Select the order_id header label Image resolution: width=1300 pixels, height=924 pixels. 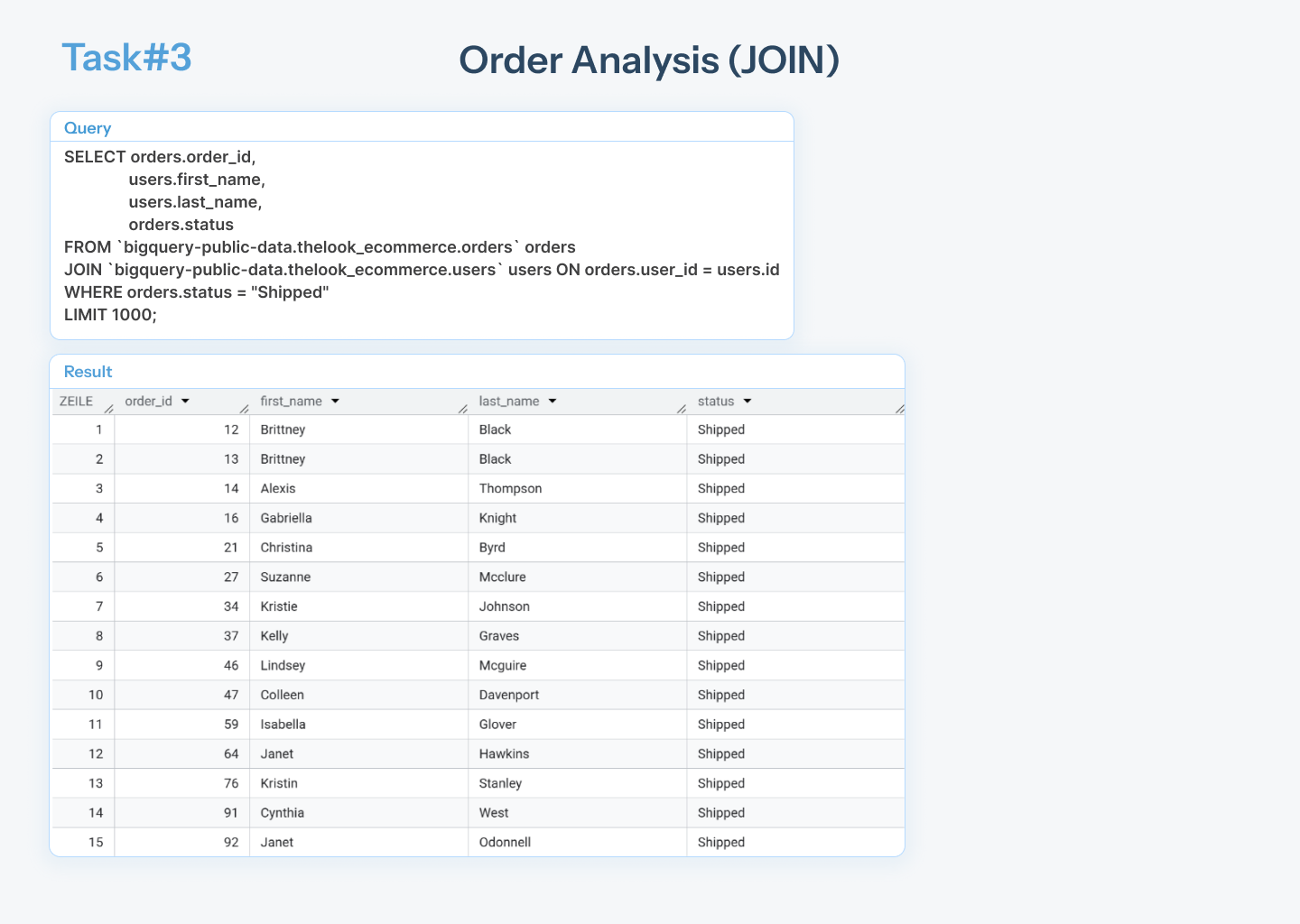148,402
